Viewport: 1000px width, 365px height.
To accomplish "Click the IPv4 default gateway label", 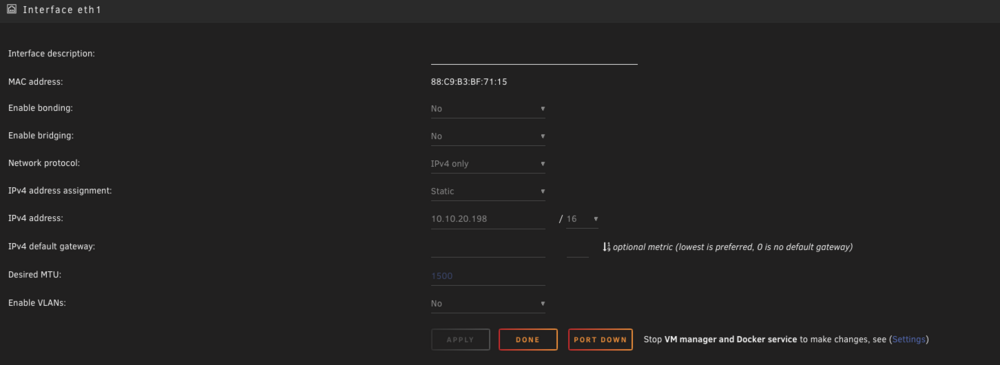I will [52, 246].
